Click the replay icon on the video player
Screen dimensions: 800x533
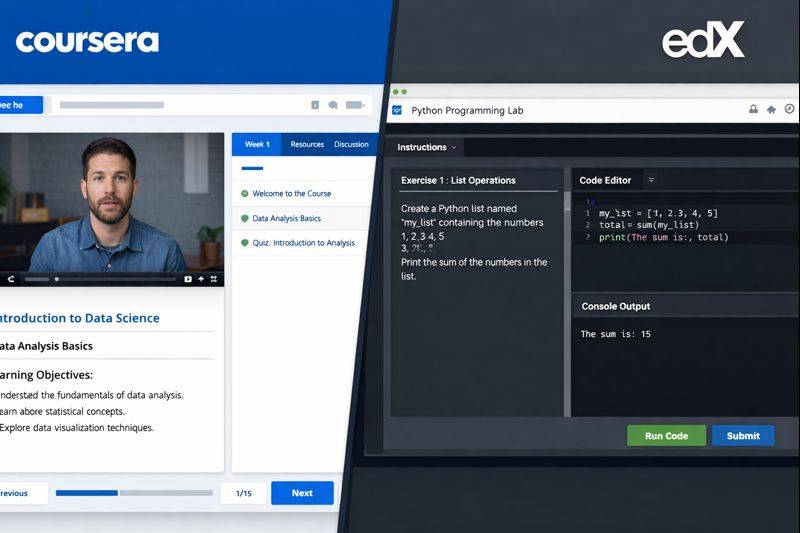click(11, 279)
